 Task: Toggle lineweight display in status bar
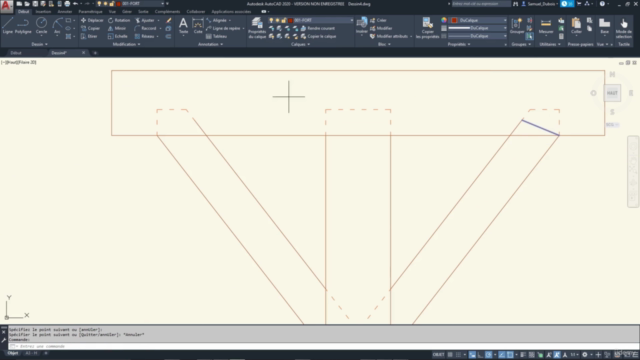[x=523, y=355]
